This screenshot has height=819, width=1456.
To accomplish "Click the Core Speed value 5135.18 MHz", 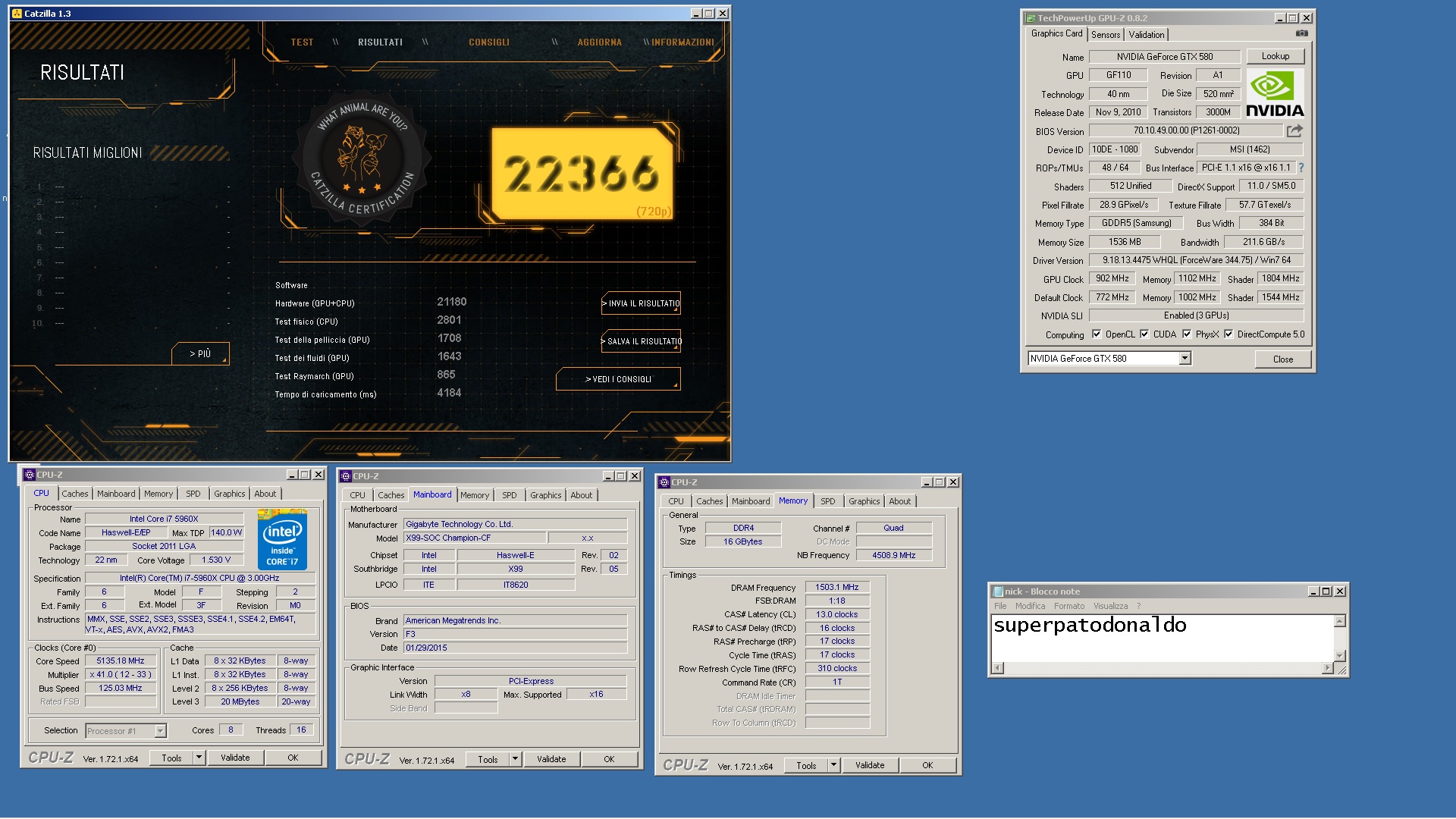I will tap(121, 661).
